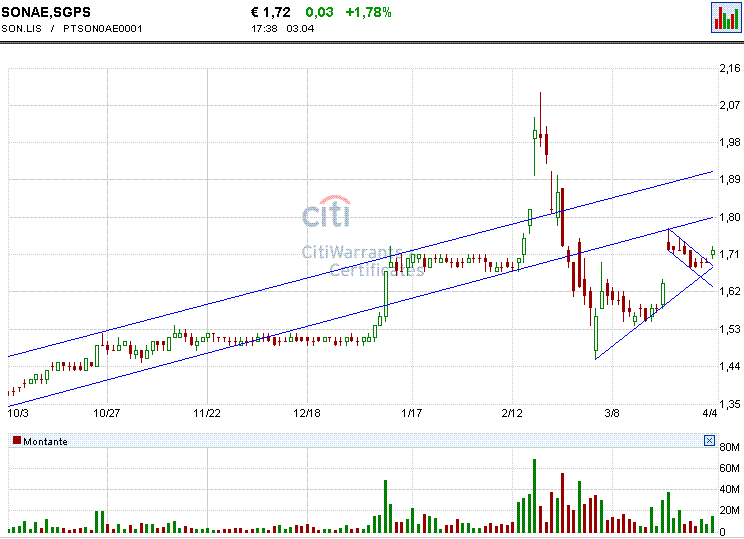Click the 11/22 date axis label

(x=207, y=413)
